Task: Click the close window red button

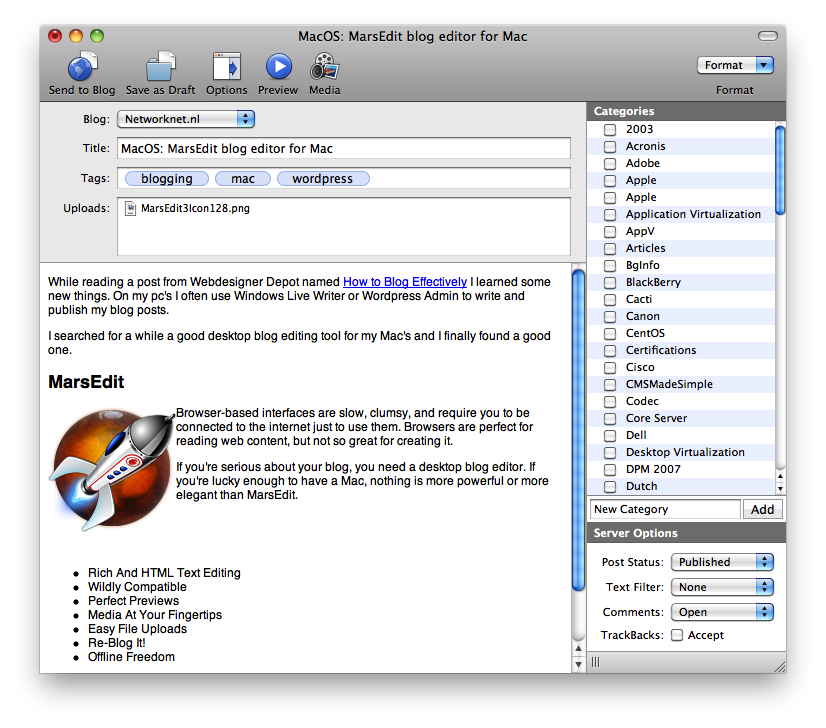Action: click(x=55, y=36)
